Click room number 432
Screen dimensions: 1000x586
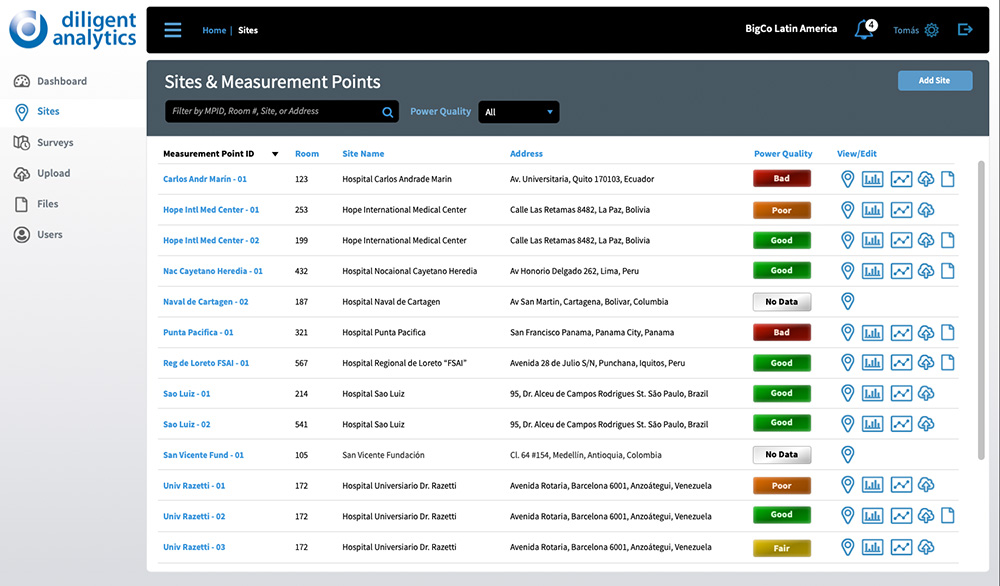click(x=301, y=271)
